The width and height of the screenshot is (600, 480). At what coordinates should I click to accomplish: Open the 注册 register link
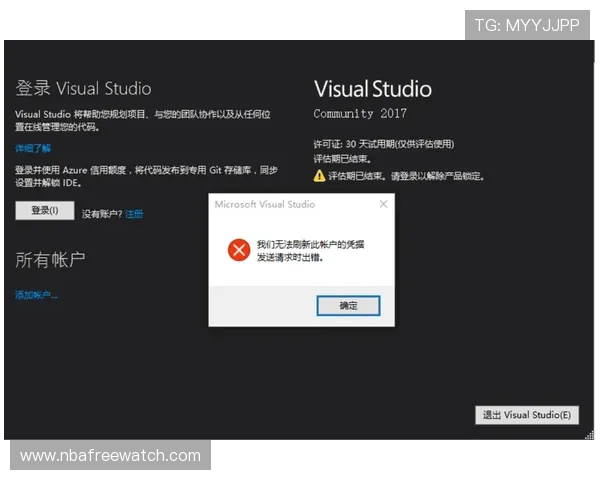click(134, 214)
